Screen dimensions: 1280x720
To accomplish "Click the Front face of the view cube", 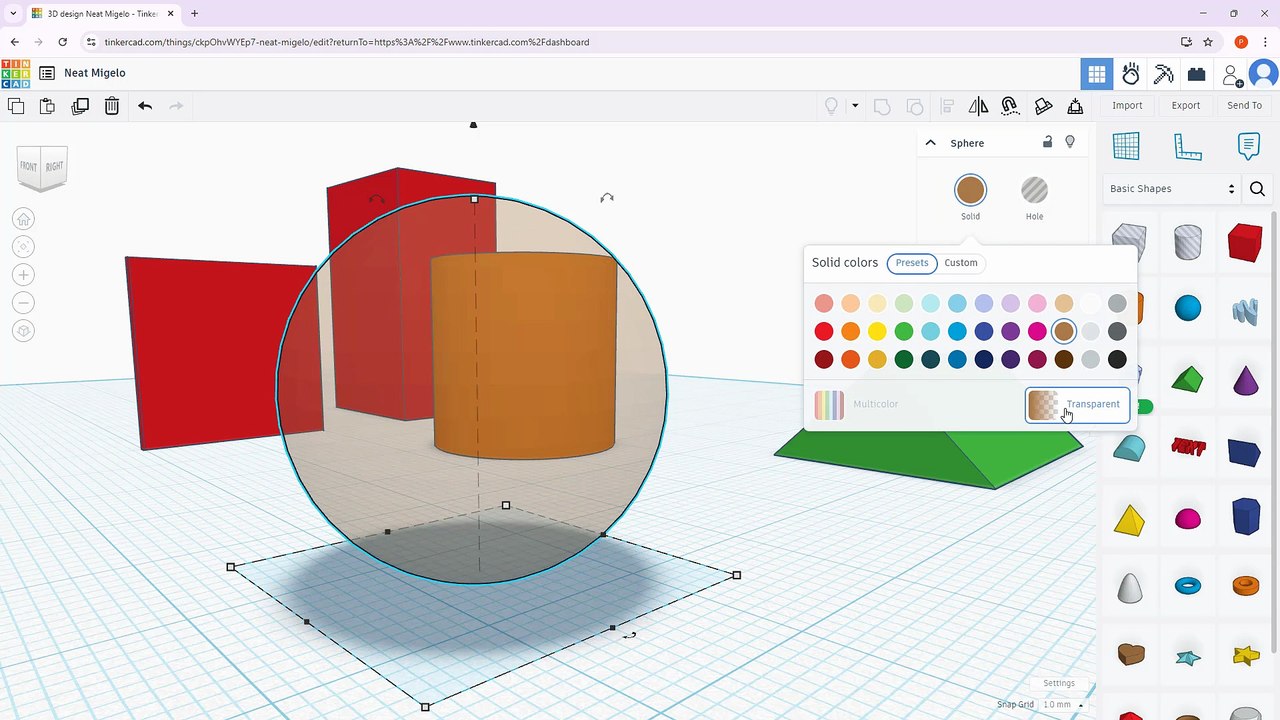I will coord(28,167).
